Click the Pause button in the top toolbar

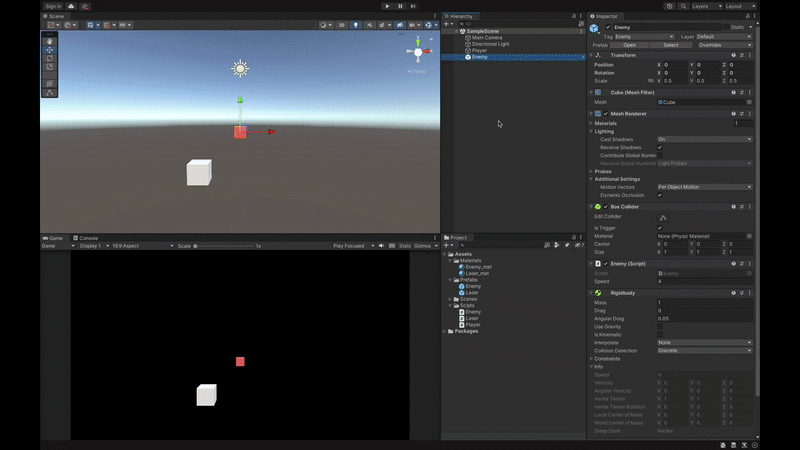pyautogui.click(x=400, y=6)
